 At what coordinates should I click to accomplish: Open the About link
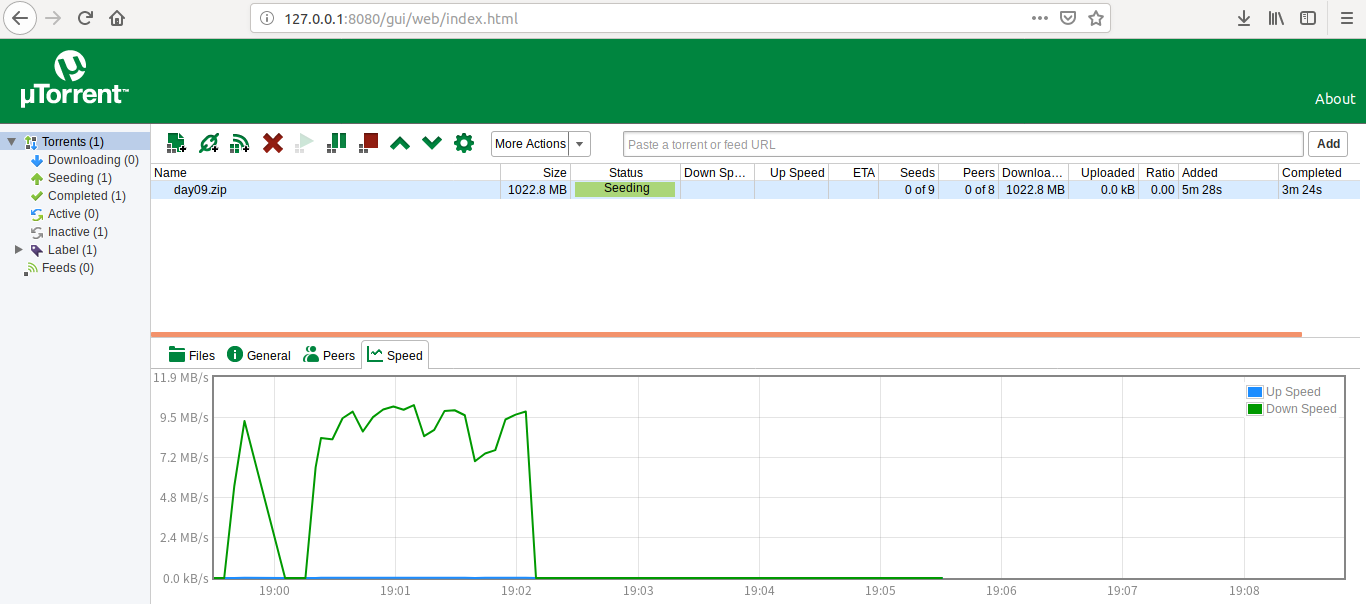(1335, 99)
